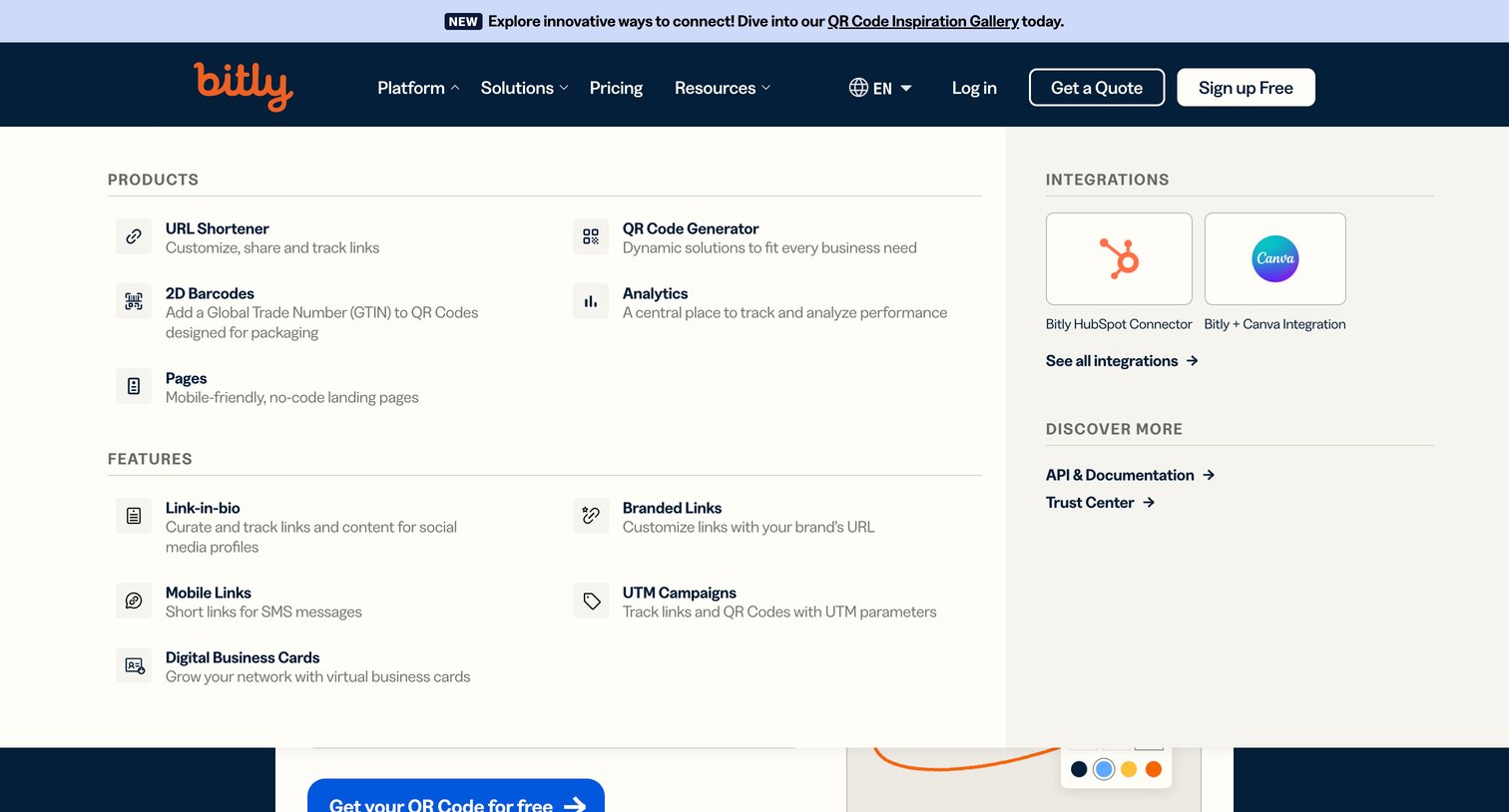Viewport: 1509px width, 812px height.
Task: Select the blue color swatch
Action: 1104,769
